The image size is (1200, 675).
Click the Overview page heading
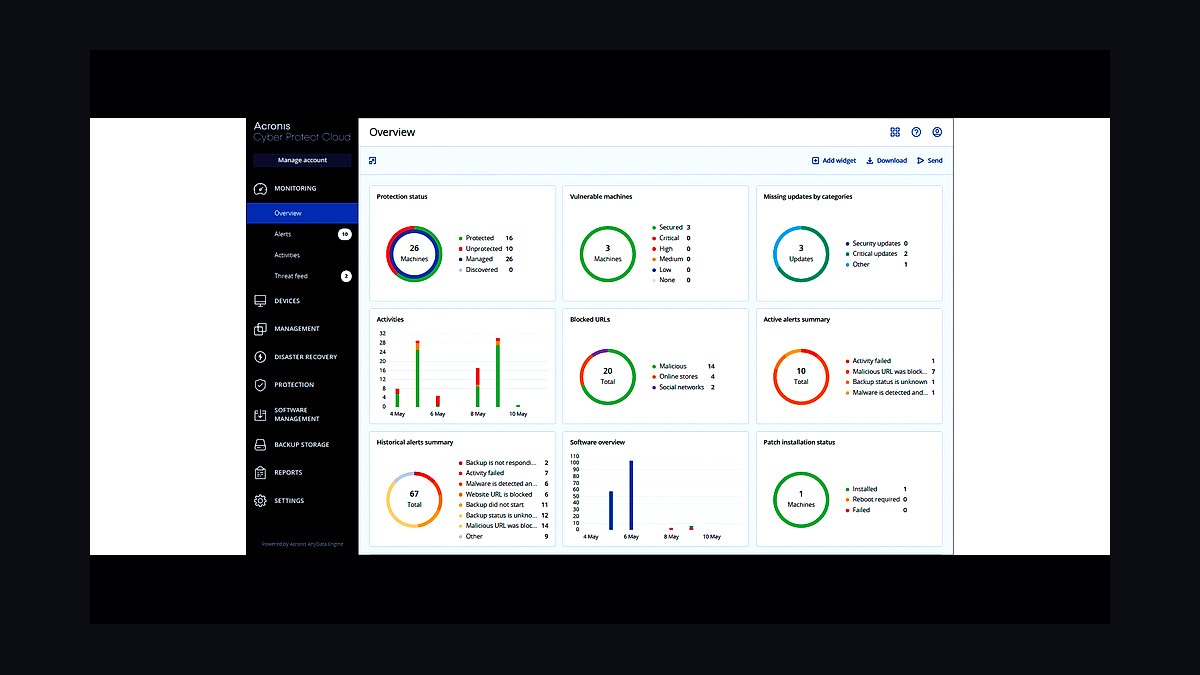[x=392, y=132]
